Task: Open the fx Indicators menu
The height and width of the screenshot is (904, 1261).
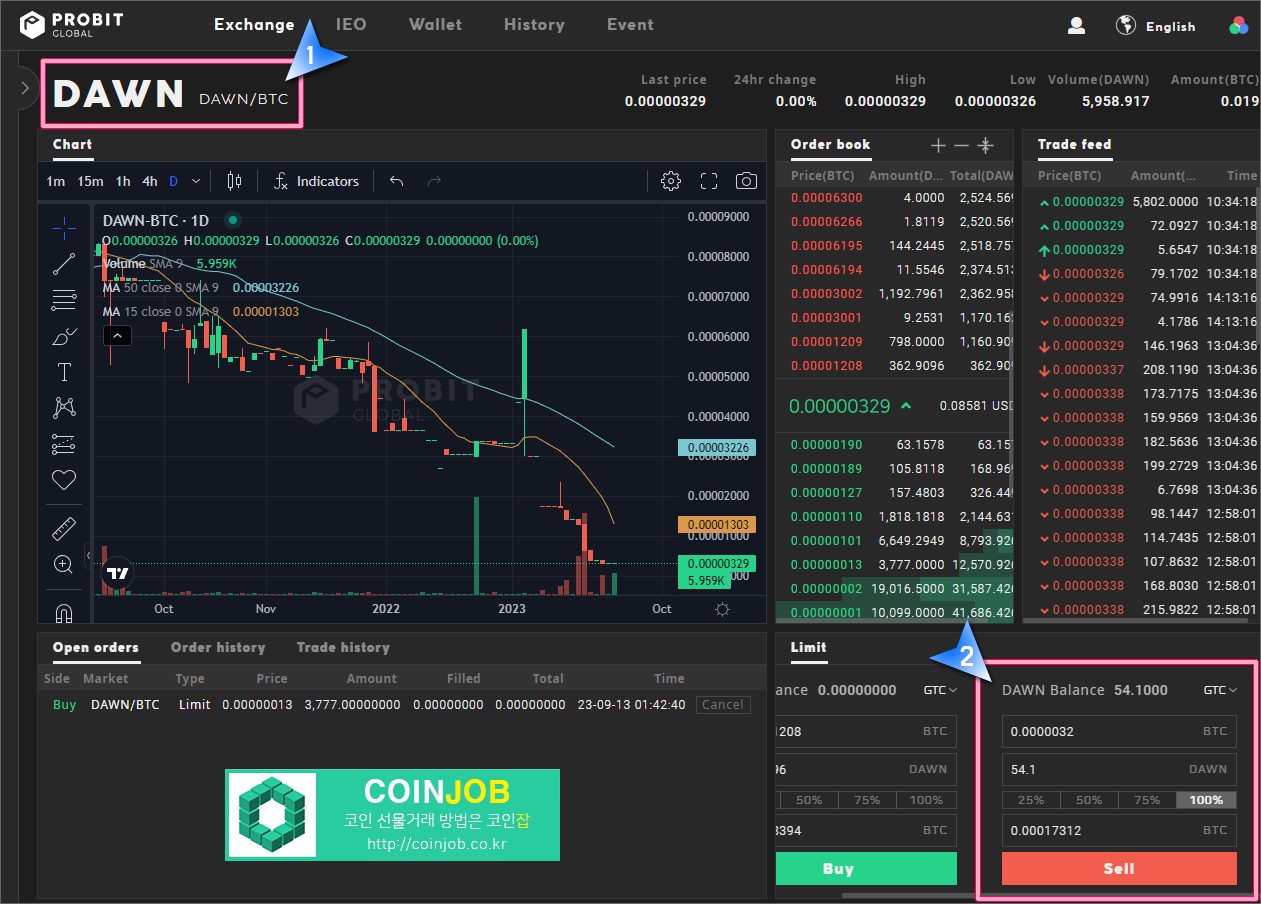Action: pyautogui.click(x=316, y=181)
